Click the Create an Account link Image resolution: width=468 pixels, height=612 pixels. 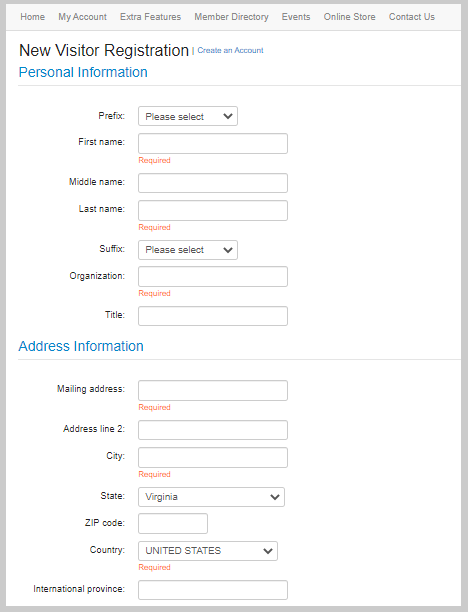point(230,50)
